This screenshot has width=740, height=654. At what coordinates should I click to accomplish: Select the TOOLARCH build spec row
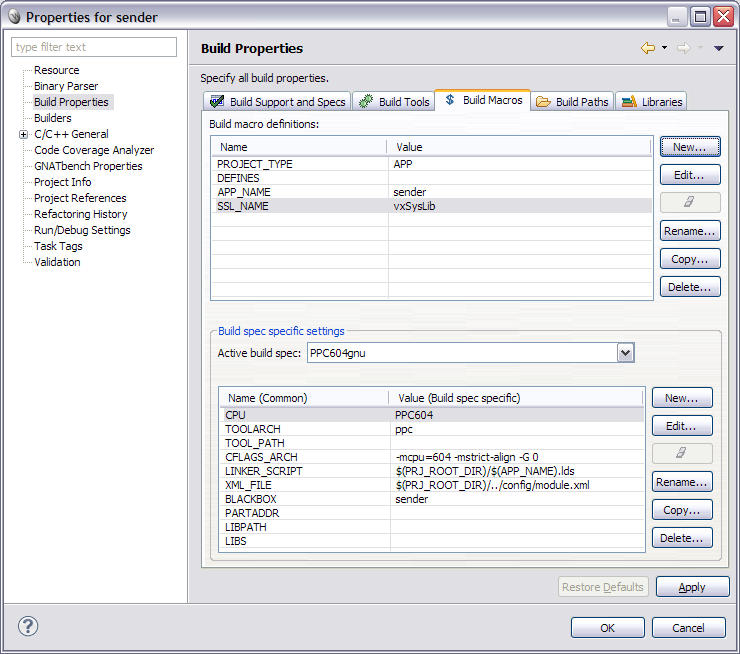coord(432,429)
